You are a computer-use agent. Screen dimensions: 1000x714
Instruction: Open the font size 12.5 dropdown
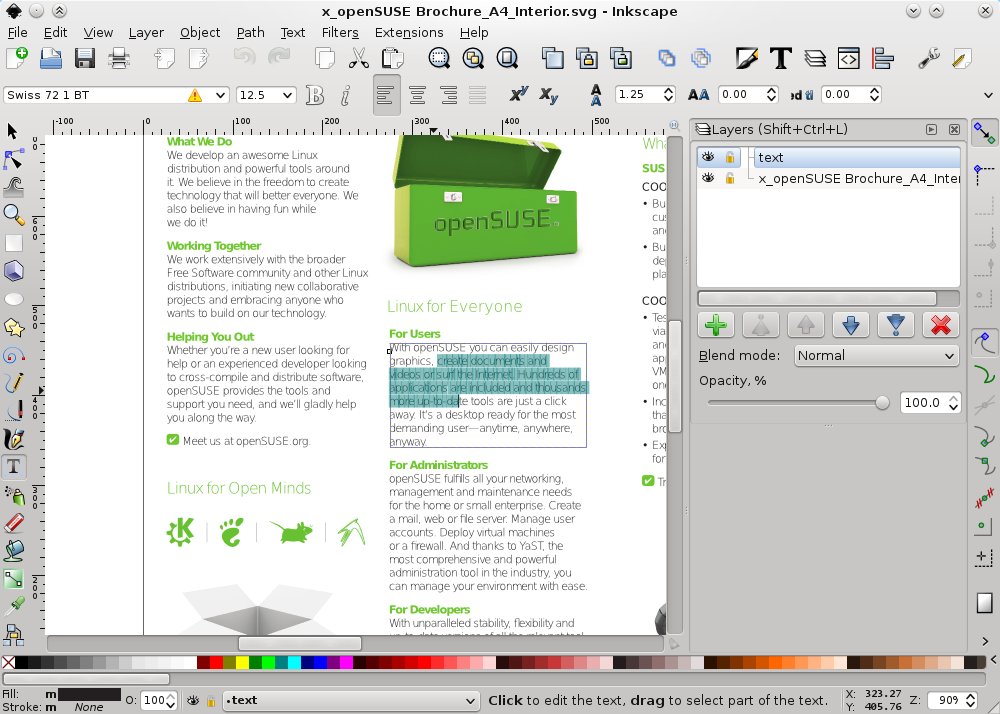(288, 95)
